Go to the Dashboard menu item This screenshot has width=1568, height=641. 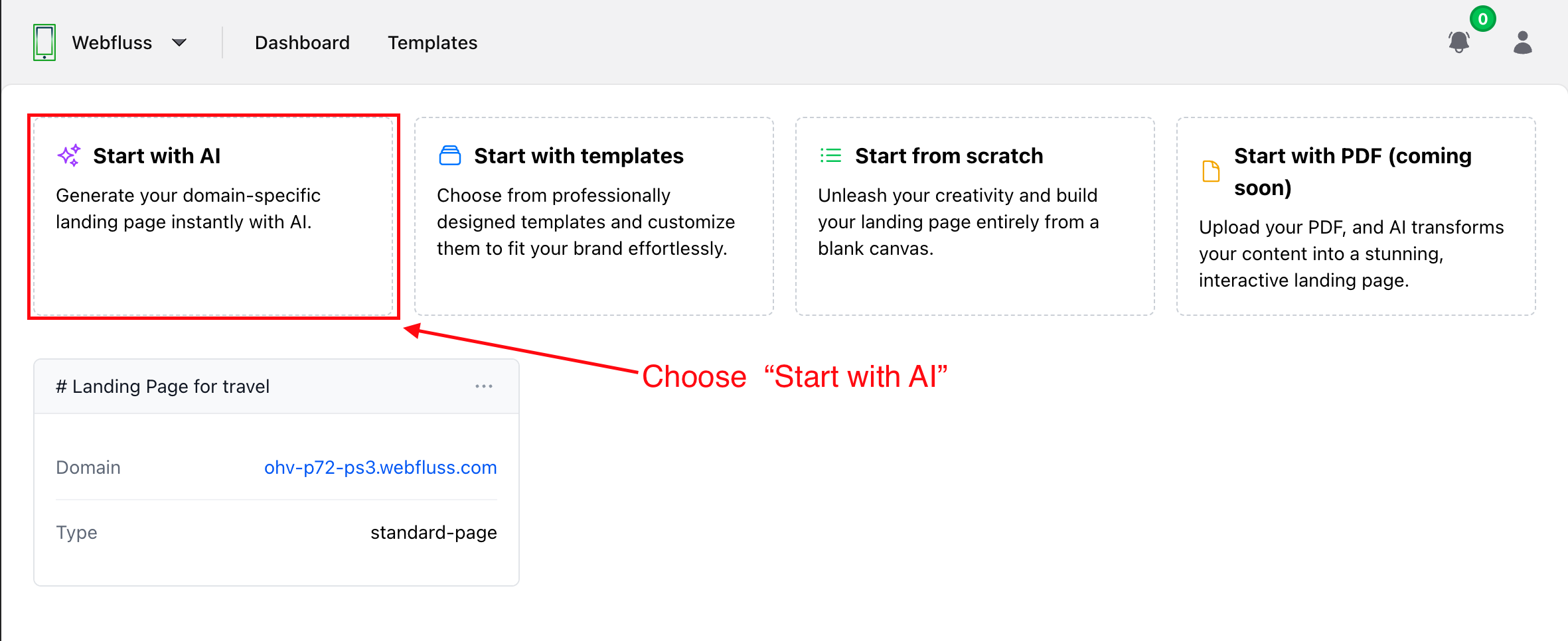click(x=302, y=42)
